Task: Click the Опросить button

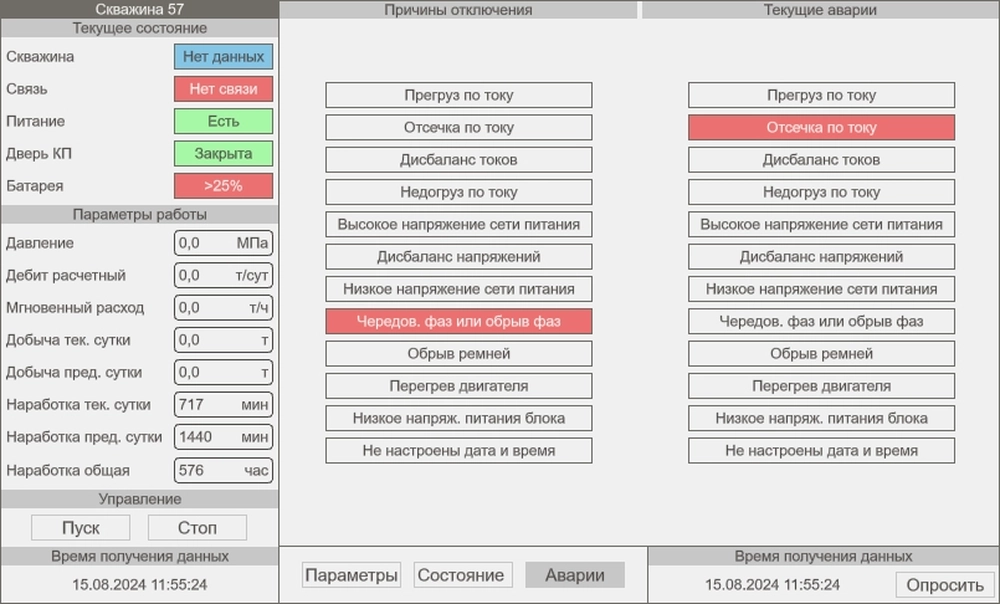Action: pyautogui.click(x=946, y=585)
